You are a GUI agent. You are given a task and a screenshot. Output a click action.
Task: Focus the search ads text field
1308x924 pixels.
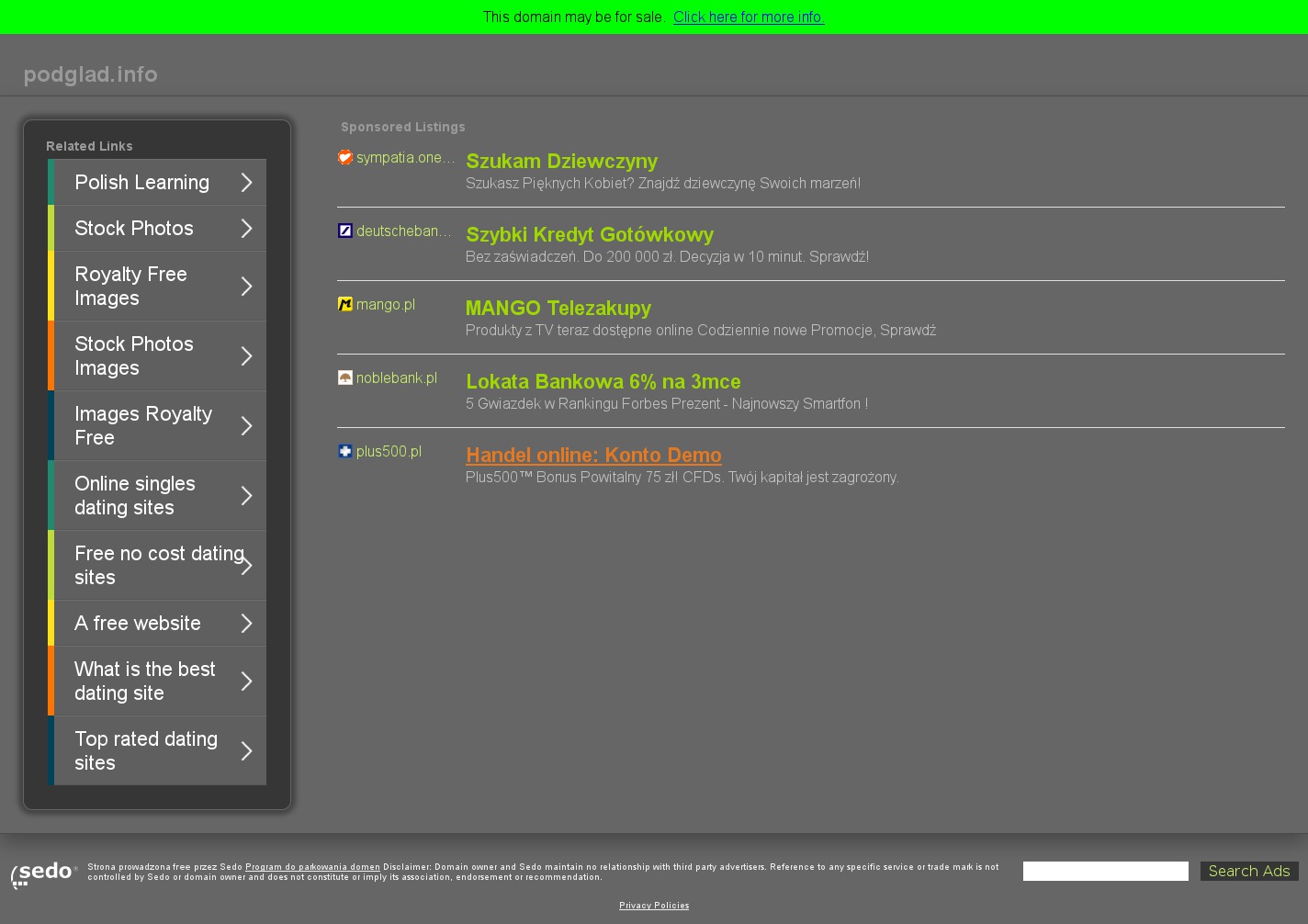tap(1105, 871)
